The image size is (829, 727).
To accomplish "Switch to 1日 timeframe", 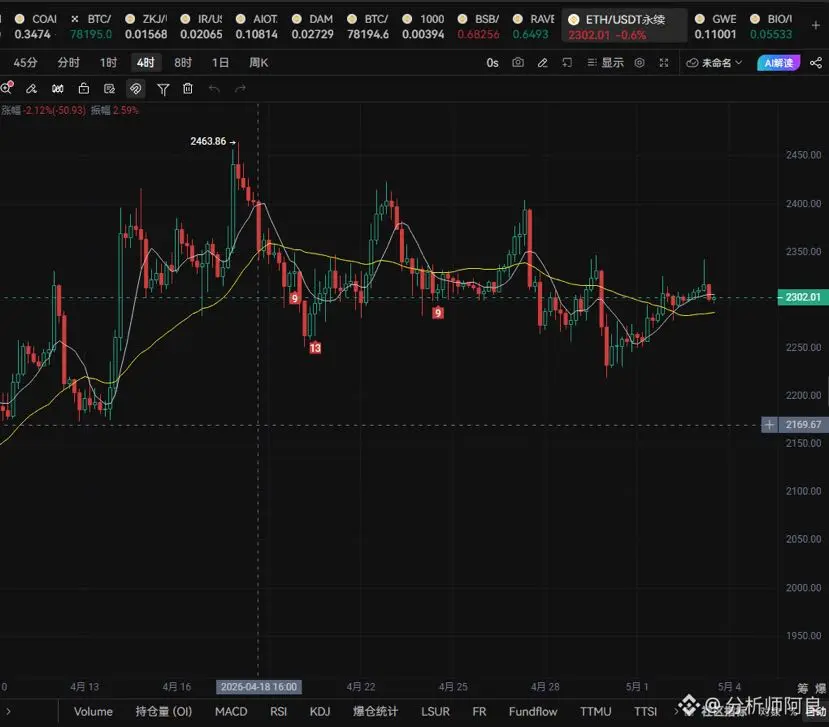I will pos(220,63).
